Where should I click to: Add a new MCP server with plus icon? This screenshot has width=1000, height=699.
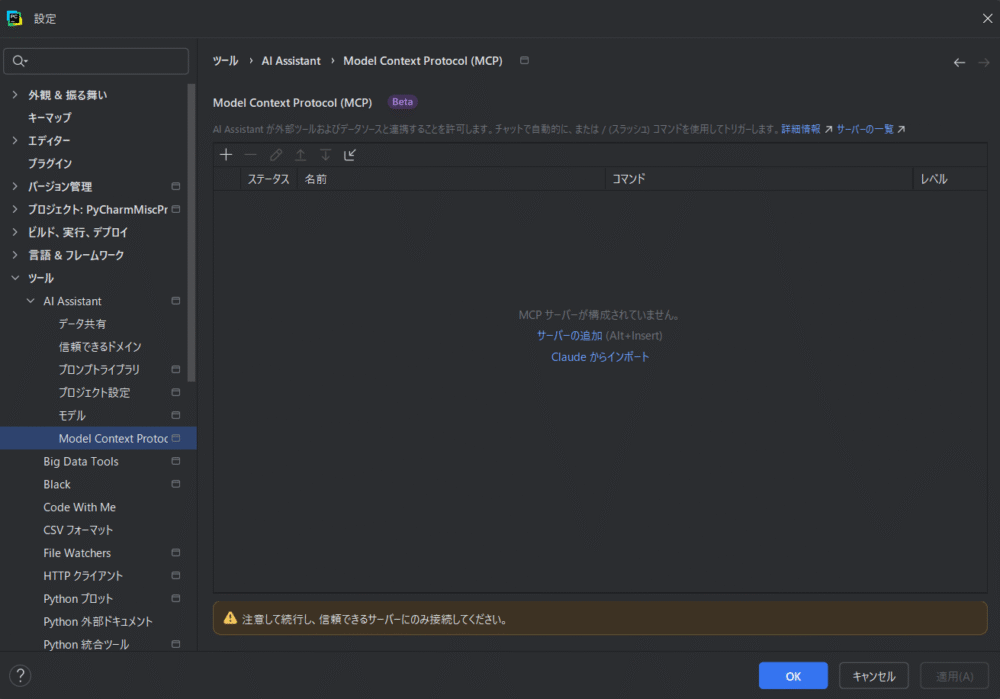pyautogui.click(x=226, y=155)
